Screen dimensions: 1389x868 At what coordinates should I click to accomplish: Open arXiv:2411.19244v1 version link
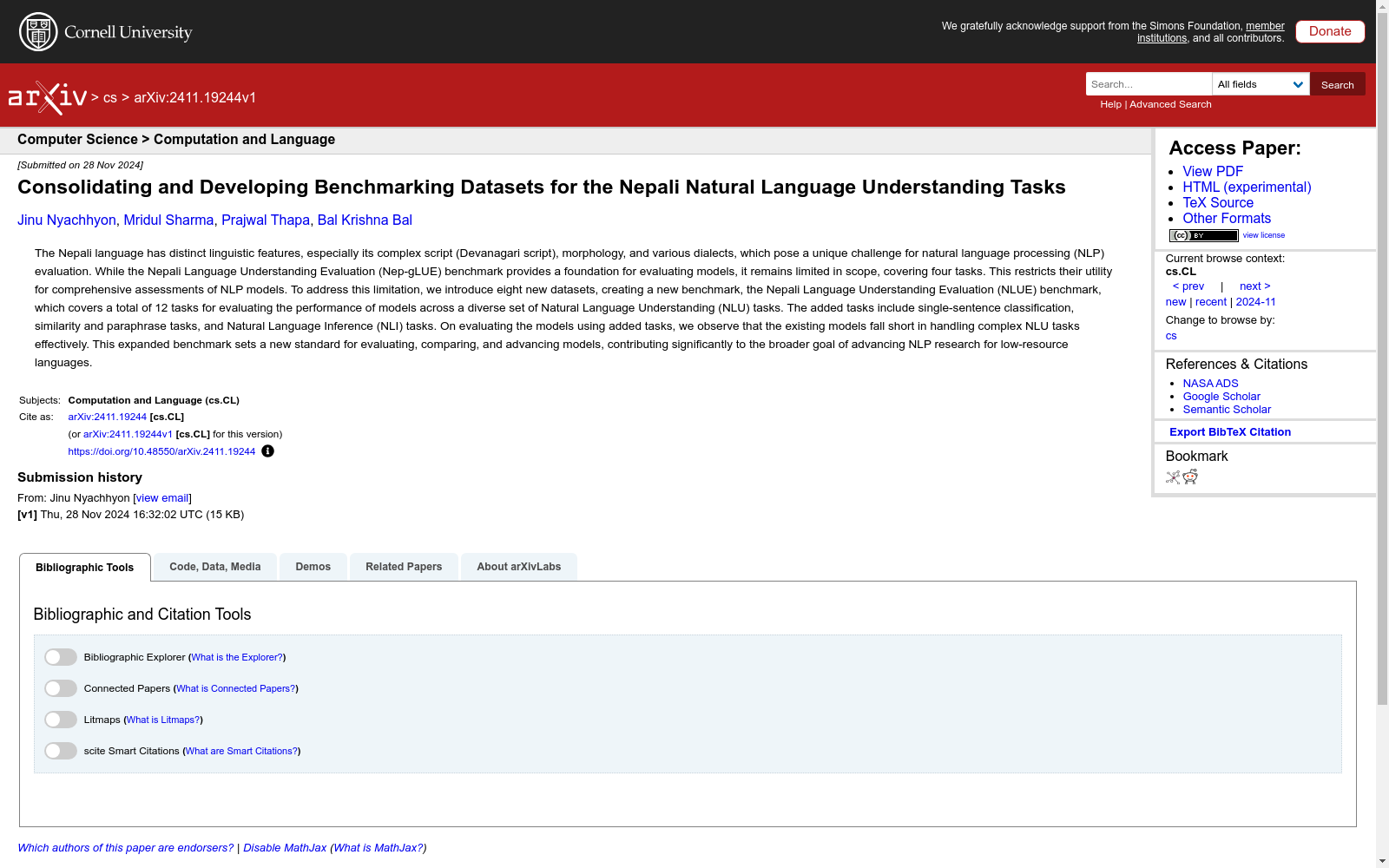128,435
